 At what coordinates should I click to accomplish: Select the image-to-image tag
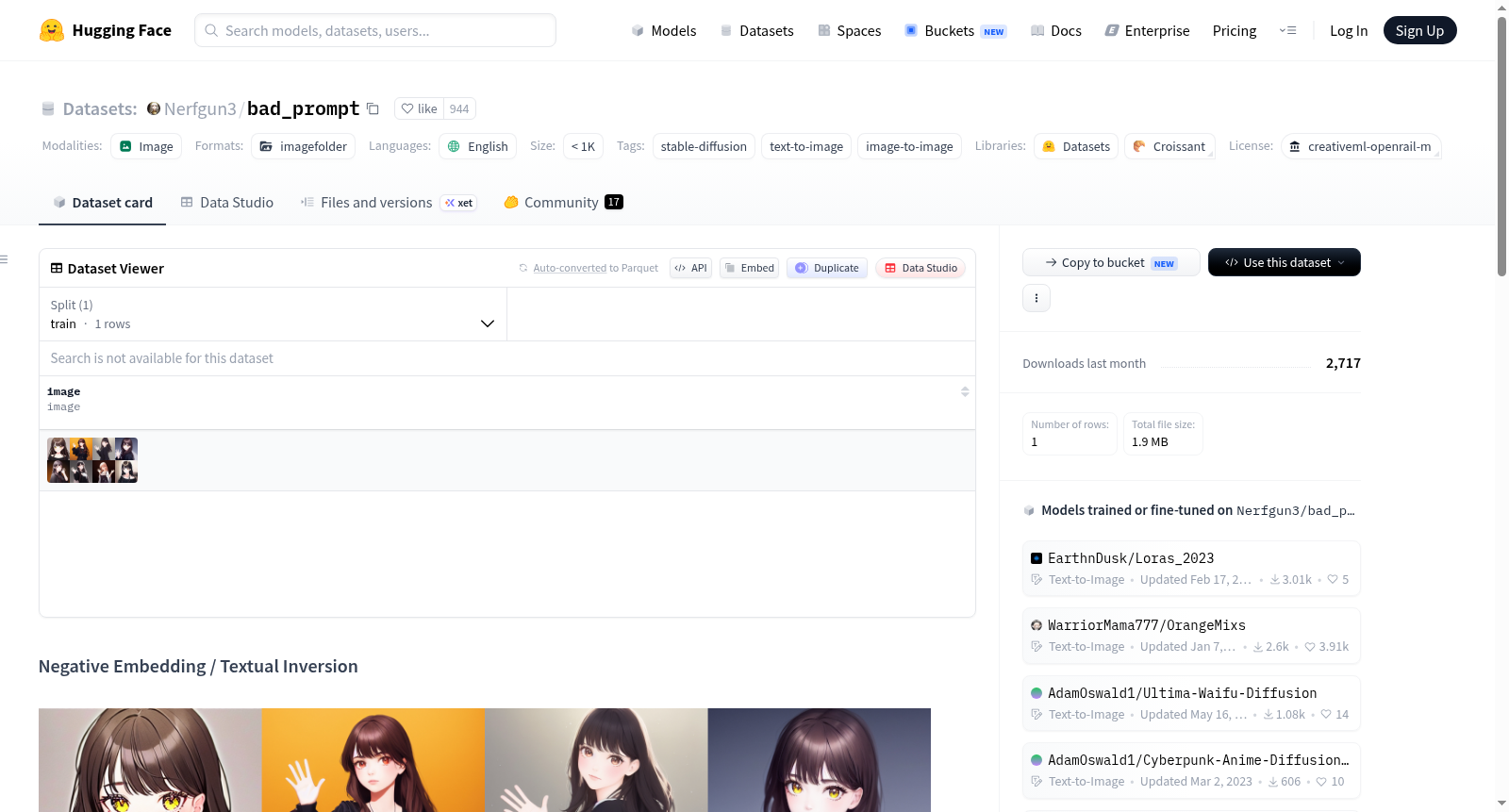(x=909, y=146)
